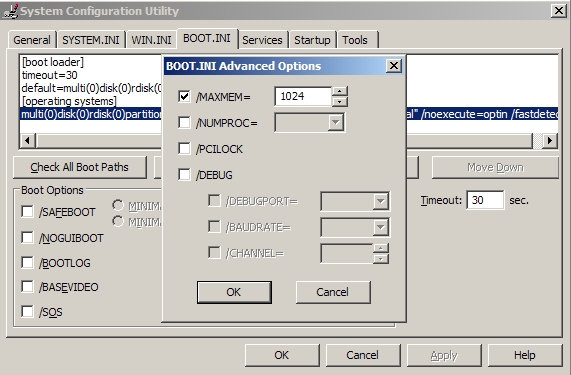The width and height of the screenshot is (571, 375).
Task: Uncheck the /MAXMEM= checkbox
Action: [x=184, y=96]
